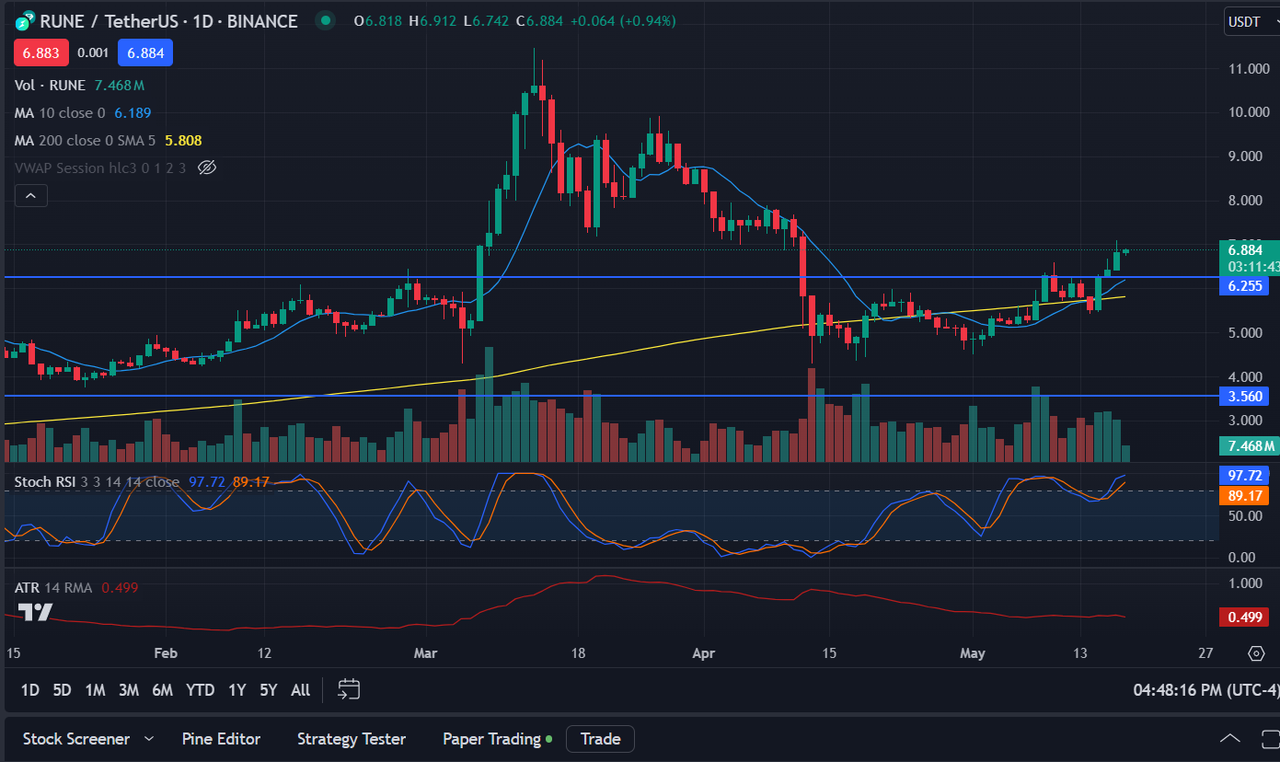Image resolution: width=1280 pixels, height=762 pixels.
Task: Click the 6.255 horizontal line price label
Action: pos(1245,286)
